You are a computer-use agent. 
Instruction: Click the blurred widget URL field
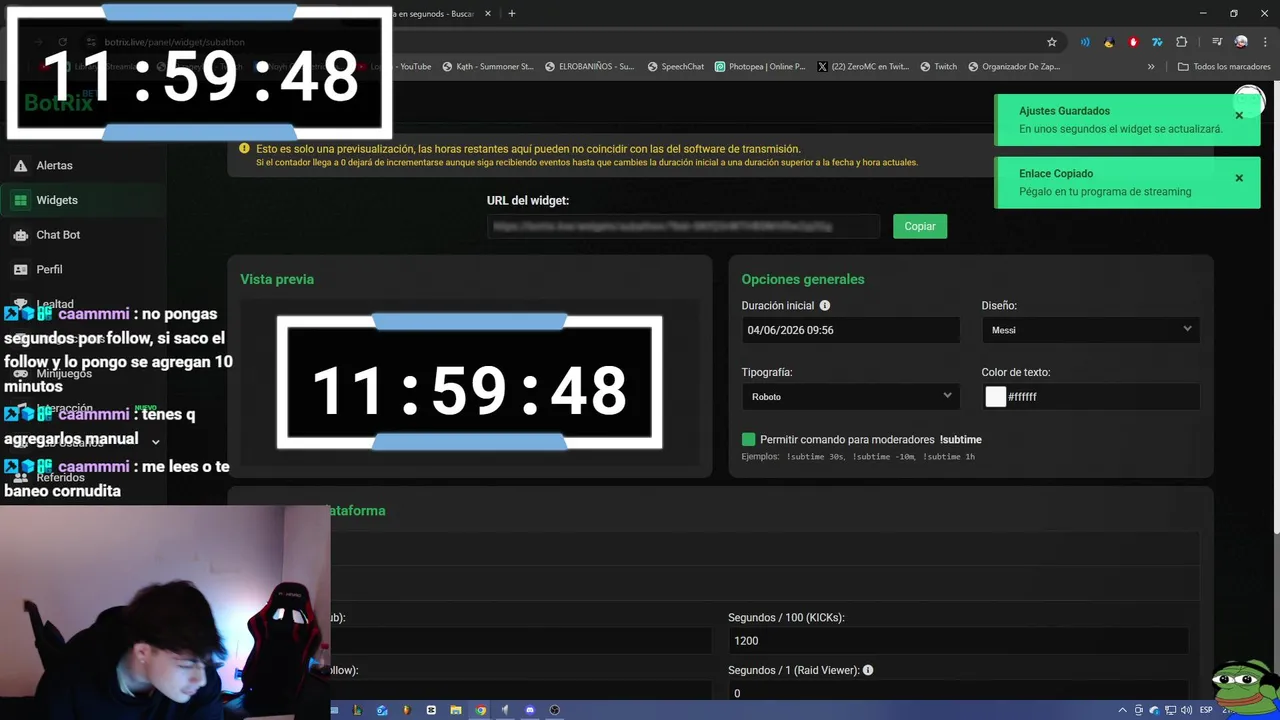[683, 226]
